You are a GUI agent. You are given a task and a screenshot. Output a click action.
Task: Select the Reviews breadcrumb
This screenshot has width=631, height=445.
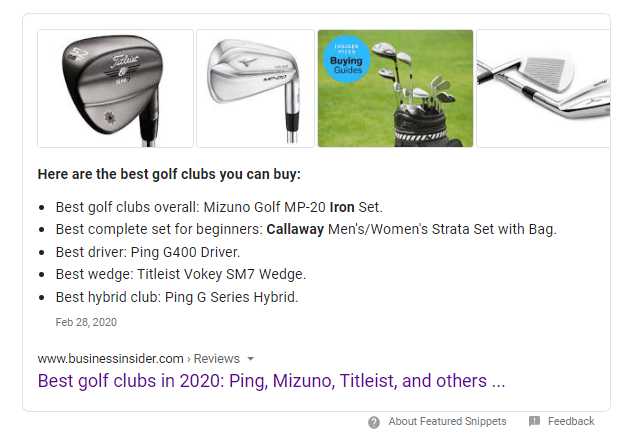coord(217,359)
